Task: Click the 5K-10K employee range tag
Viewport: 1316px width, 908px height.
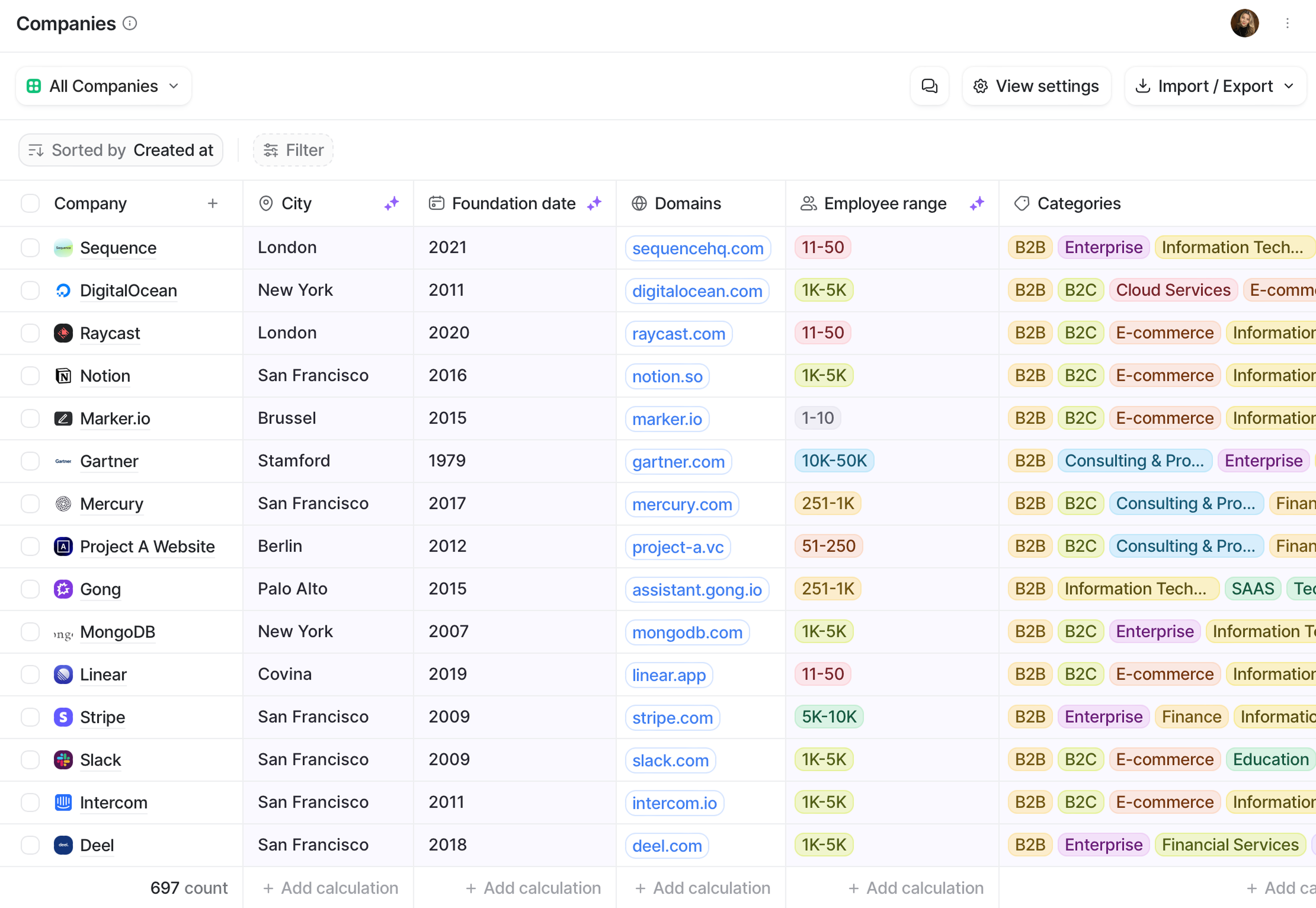Action: coord(829,717)
